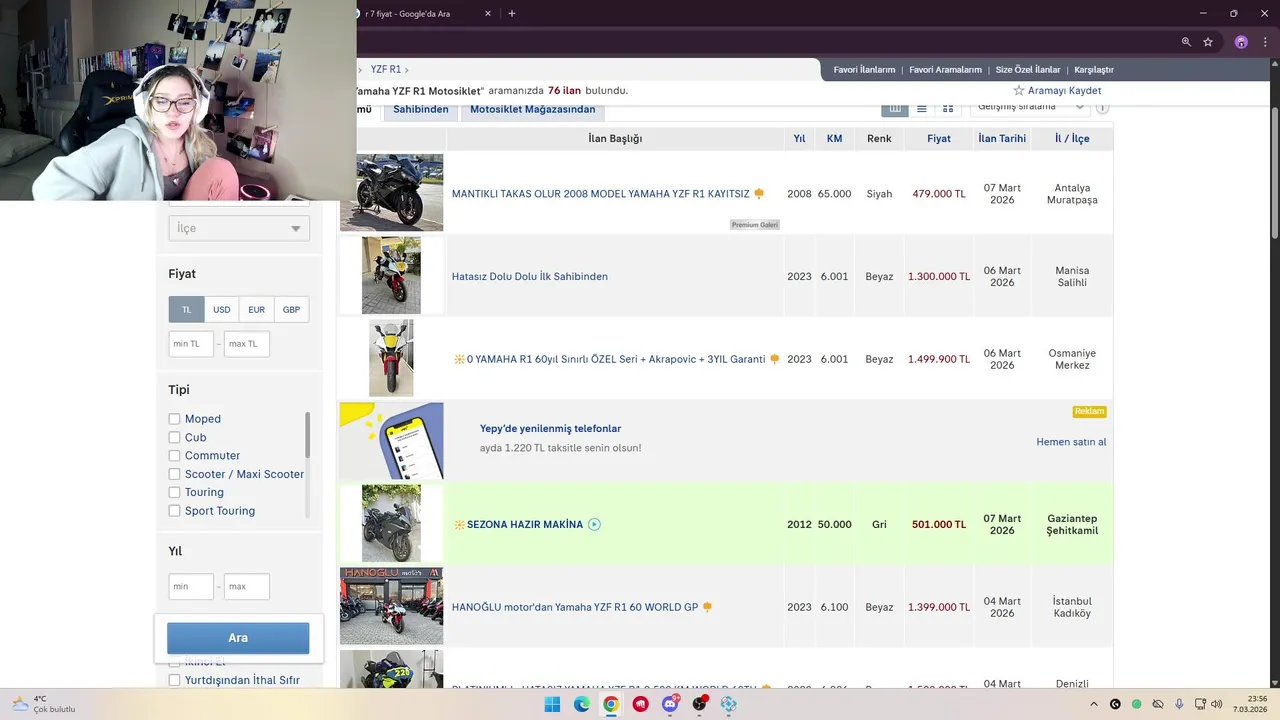1280x720 pixels.
Task: Close the Google'da Ara tab
Action: [x=488, y=14]
